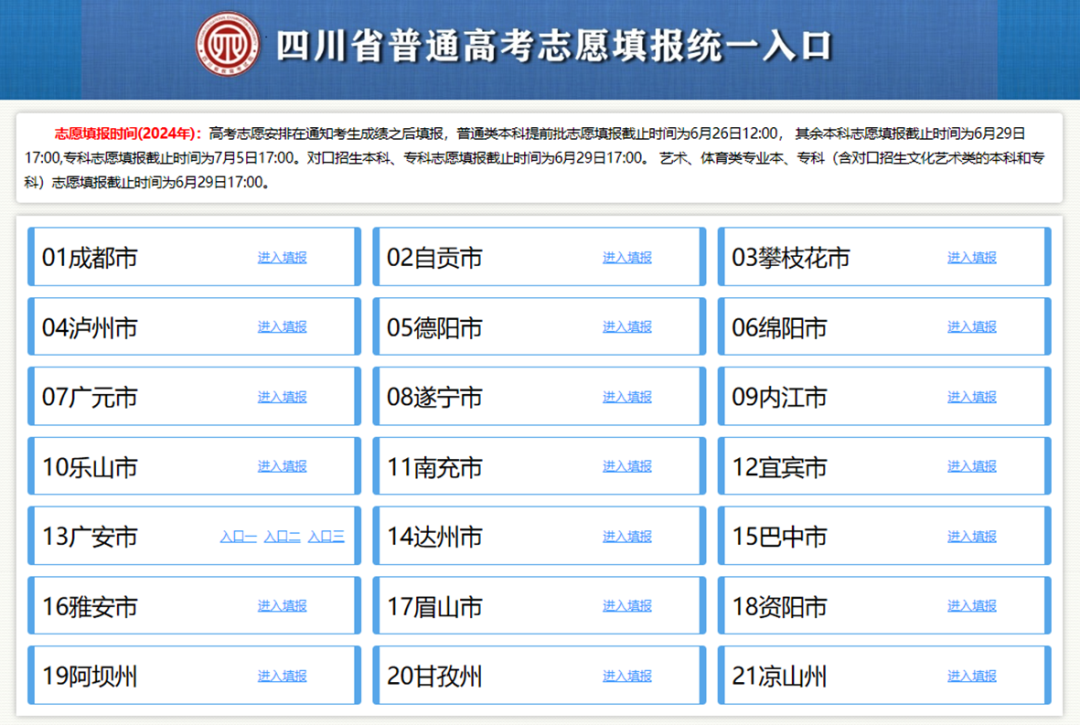Click 进入填报 next to 10乐山市

point(281,466)
